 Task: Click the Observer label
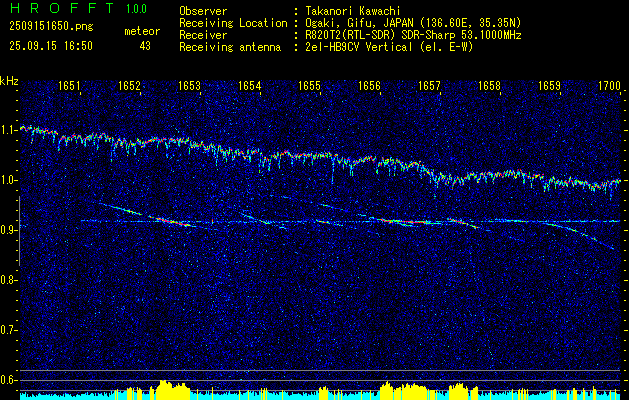coord(203,11)
